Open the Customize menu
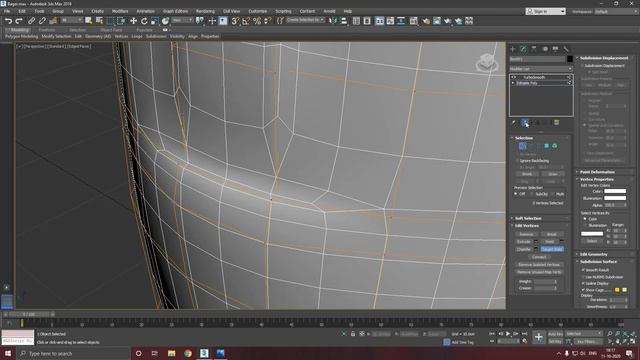Image resolution: width=640 pixels, height=360 pixels. [258, 11]
